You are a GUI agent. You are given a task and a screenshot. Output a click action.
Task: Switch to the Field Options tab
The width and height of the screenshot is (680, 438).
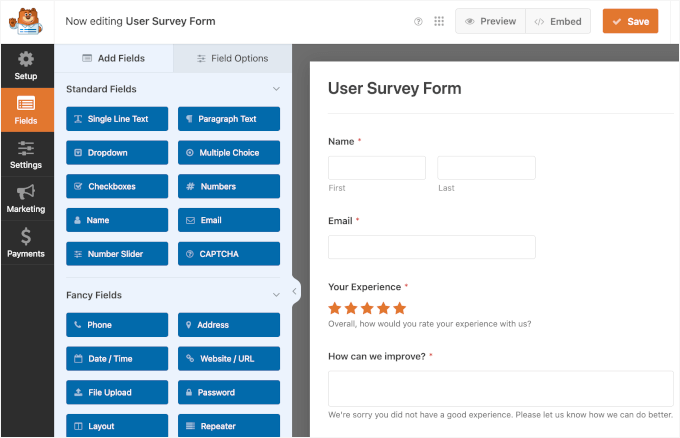tap(232, 58)
